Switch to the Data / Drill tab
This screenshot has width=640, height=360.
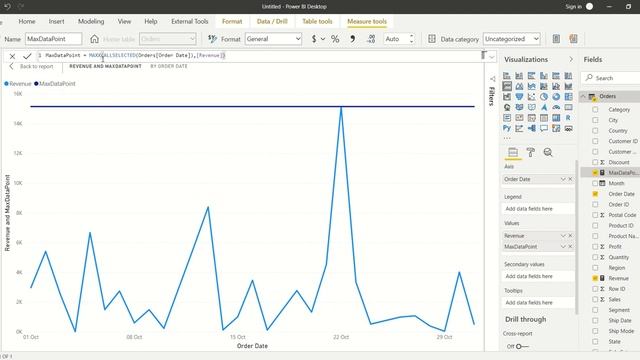[272, 21]
